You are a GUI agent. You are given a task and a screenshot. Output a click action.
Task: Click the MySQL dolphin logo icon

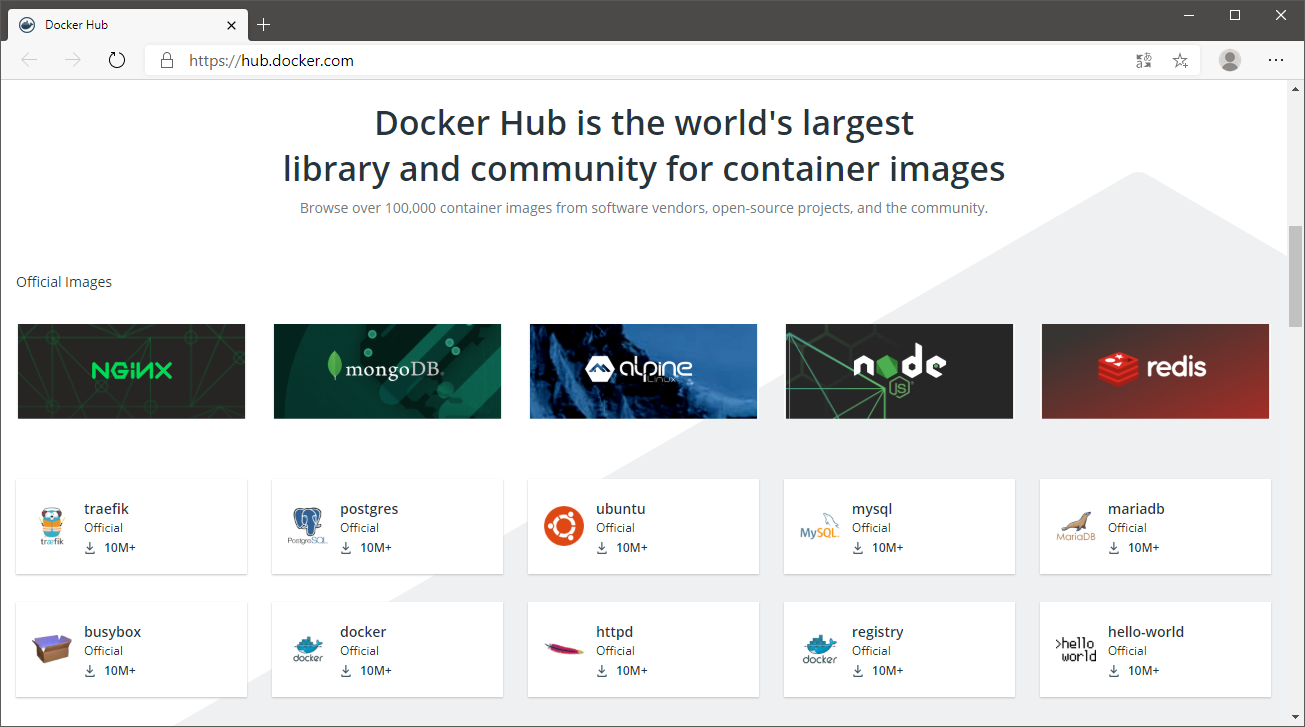tap(819, 526)
